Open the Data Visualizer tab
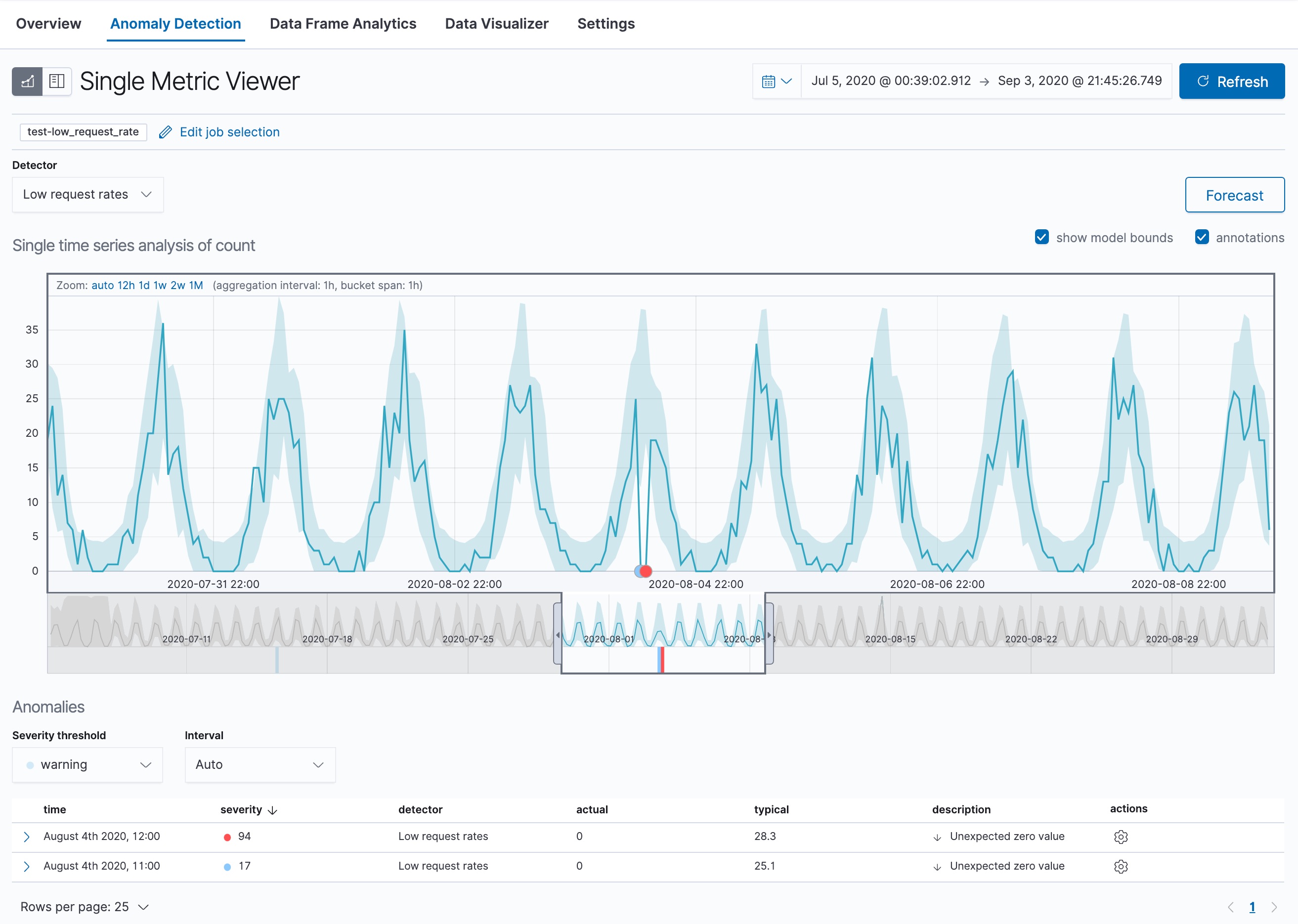 (x=496, y=24)
